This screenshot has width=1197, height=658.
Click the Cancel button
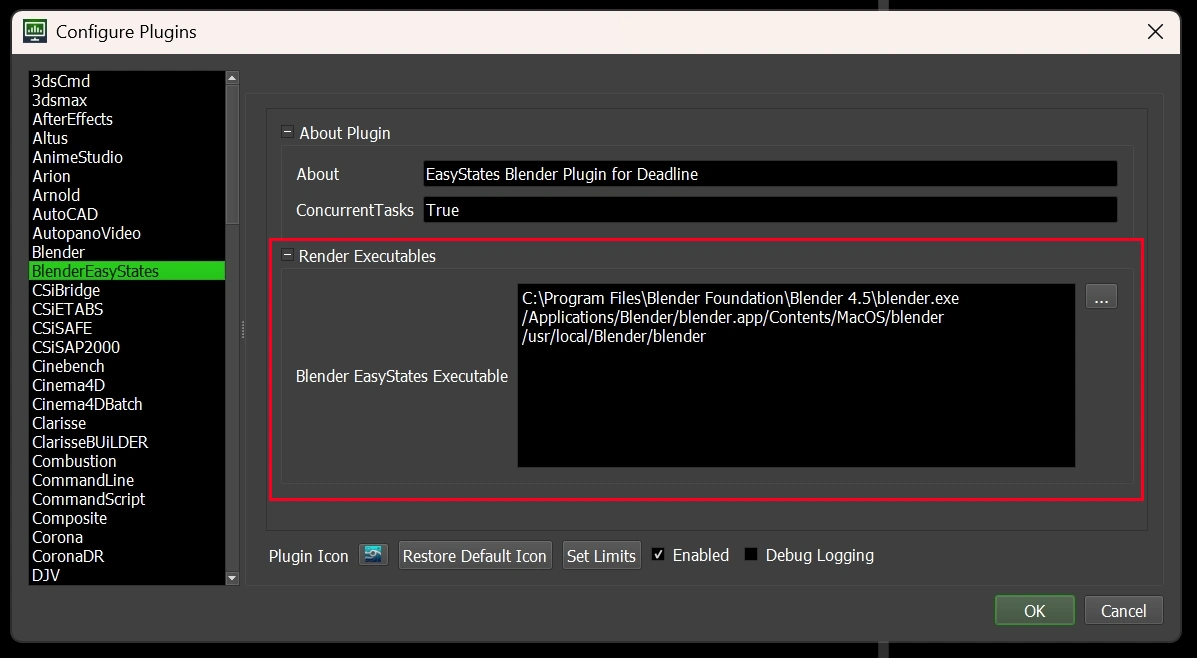pyautogui.click(x=1123, y=611)
